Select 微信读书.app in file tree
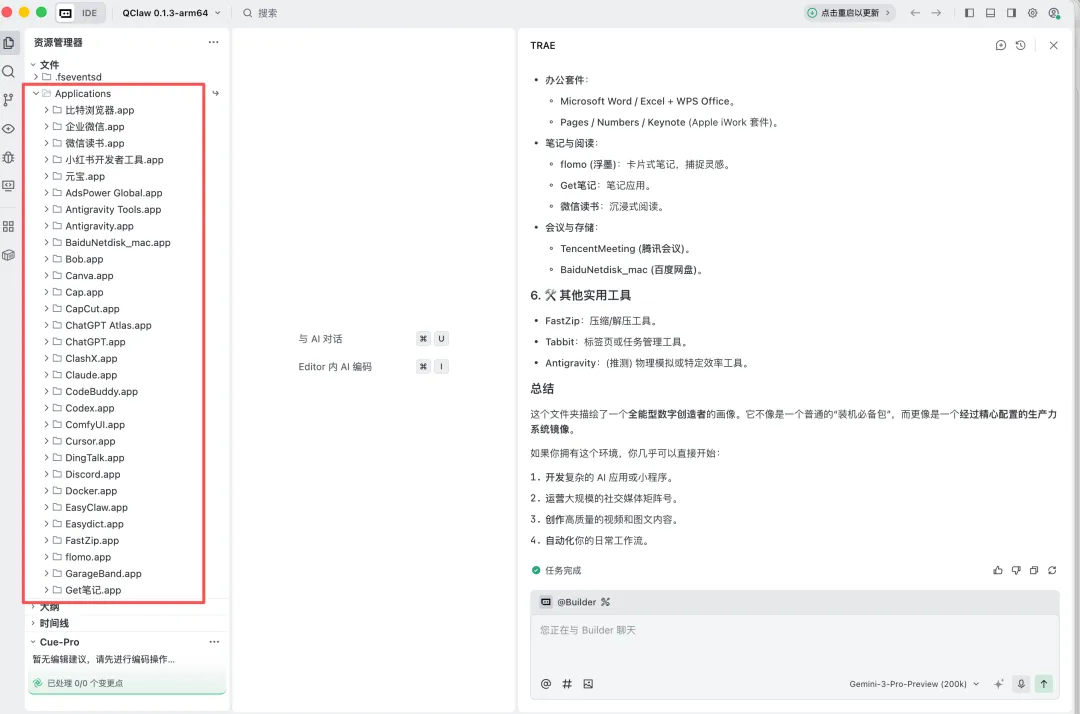This screenshot has width=1080, height=714. [94, 143]
